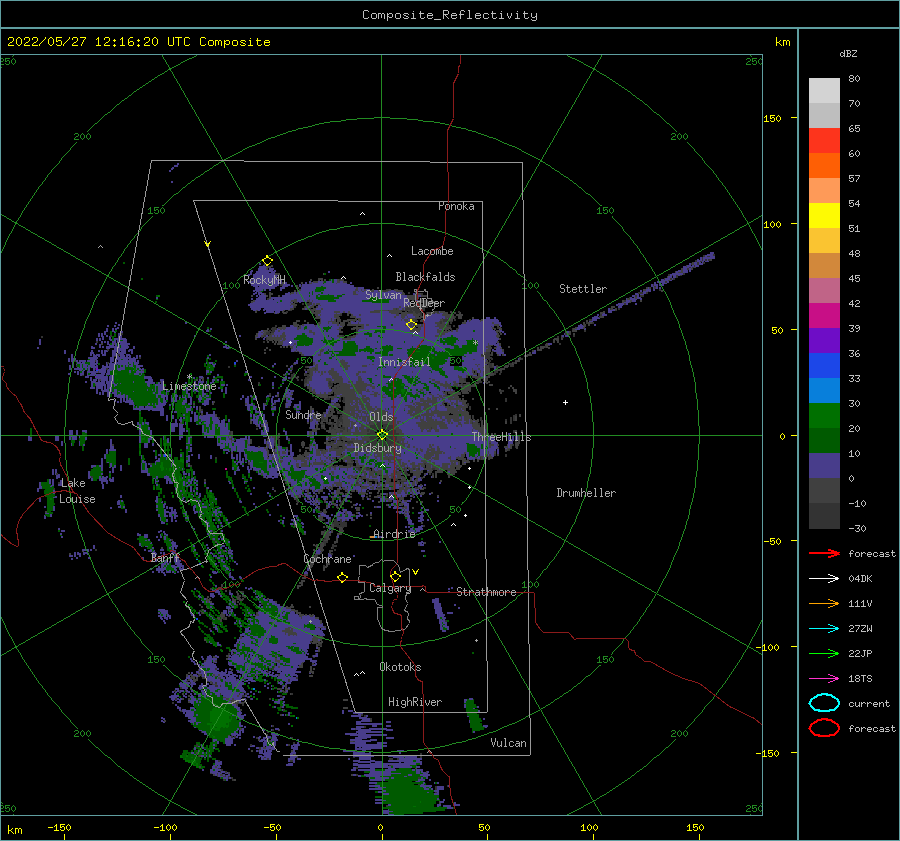The image size is (900, 841).
Task: Click the cyan 27ZW arrow in legend
Action: click(x=824, y=629)
